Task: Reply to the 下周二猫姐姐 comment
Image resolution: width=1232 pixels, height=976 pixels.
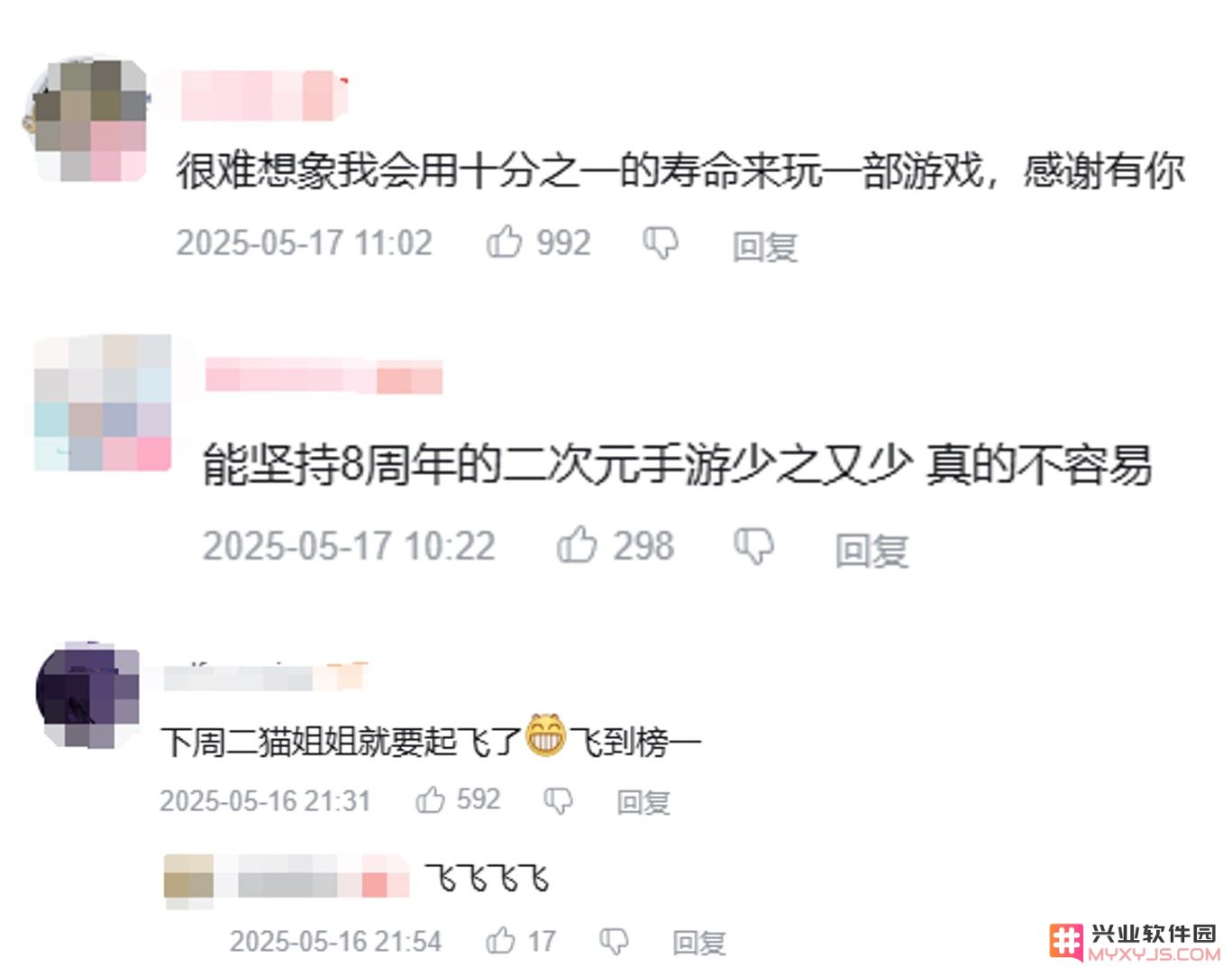Action: coord(643,801)
